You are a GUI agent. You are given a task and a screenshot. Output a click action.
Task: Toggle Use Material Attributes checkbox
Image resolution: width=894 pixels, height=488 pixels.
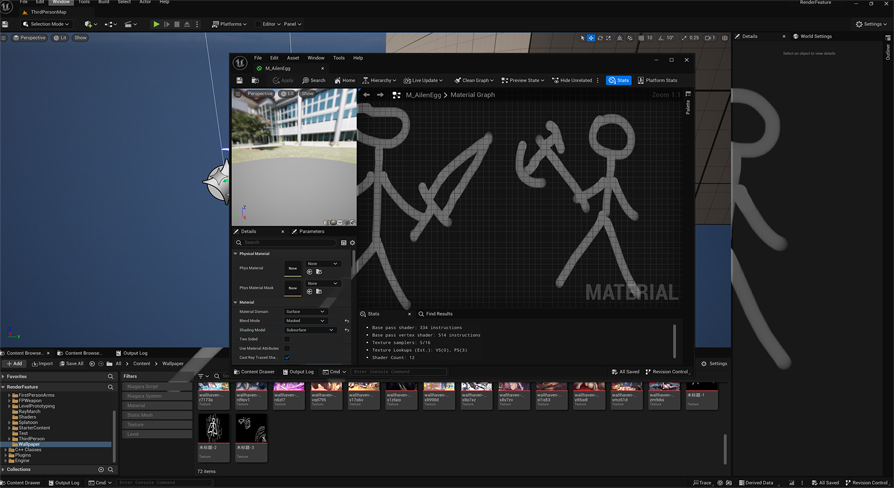287,348
